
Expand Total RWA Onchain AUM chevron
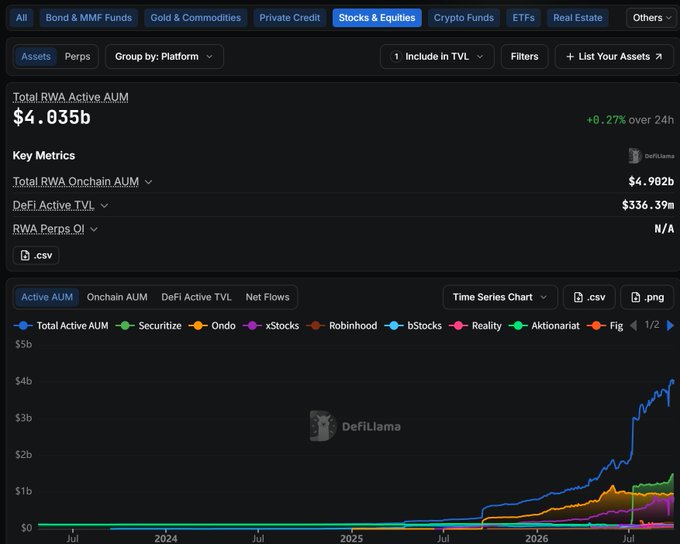pyautogui.click(x=148, y=182)
